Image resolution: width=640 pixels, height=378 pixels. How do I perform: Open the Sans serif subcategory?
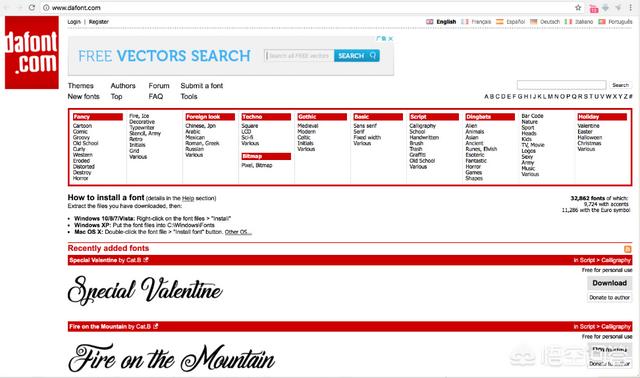pos(365,126)
